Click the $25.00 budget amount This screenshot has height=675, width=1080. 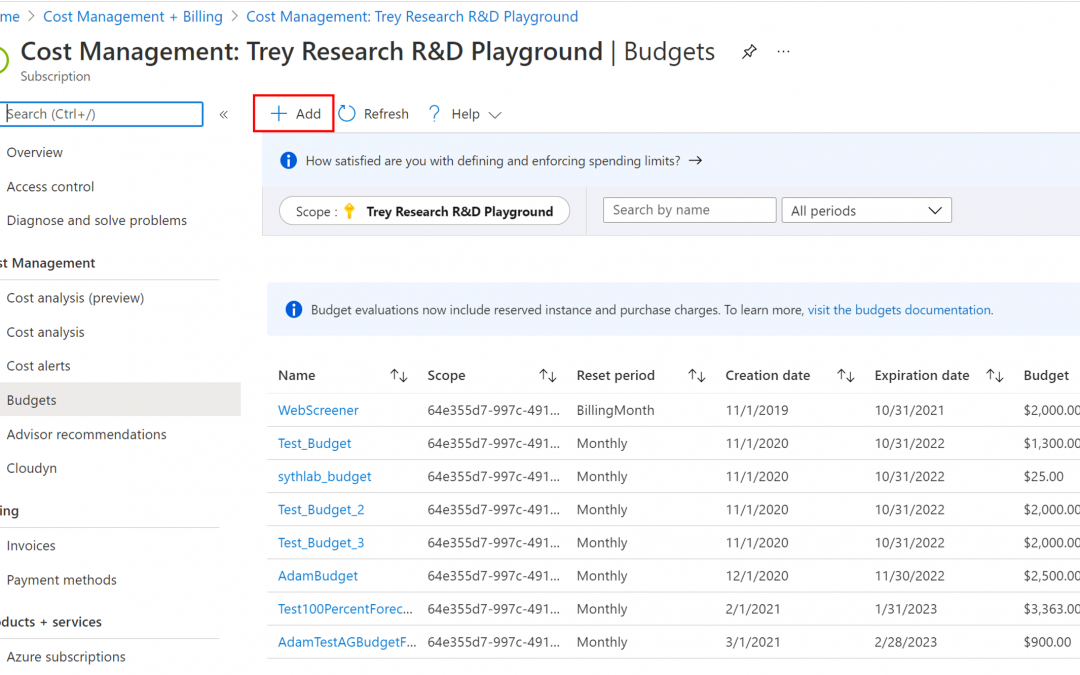1043,477
